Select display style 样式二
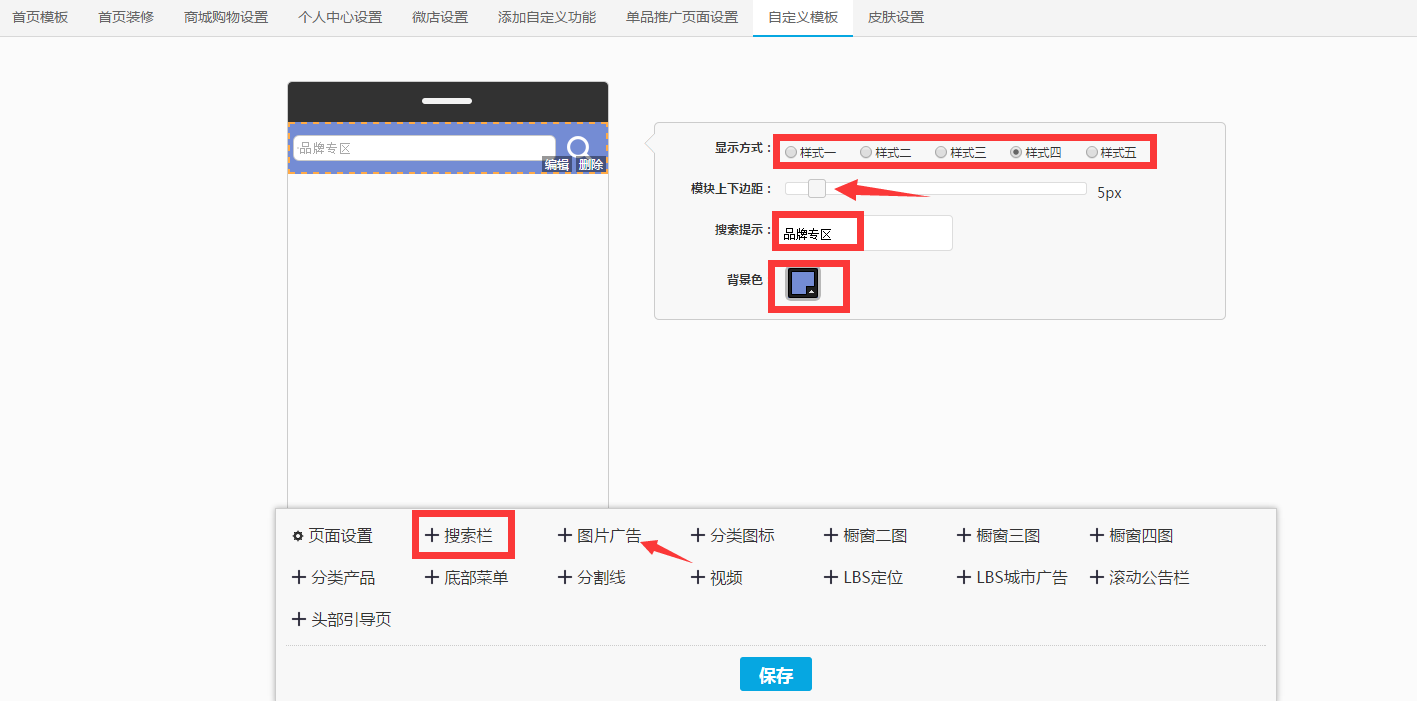Viewport: 1417px width, 701px height. [866, 153]
